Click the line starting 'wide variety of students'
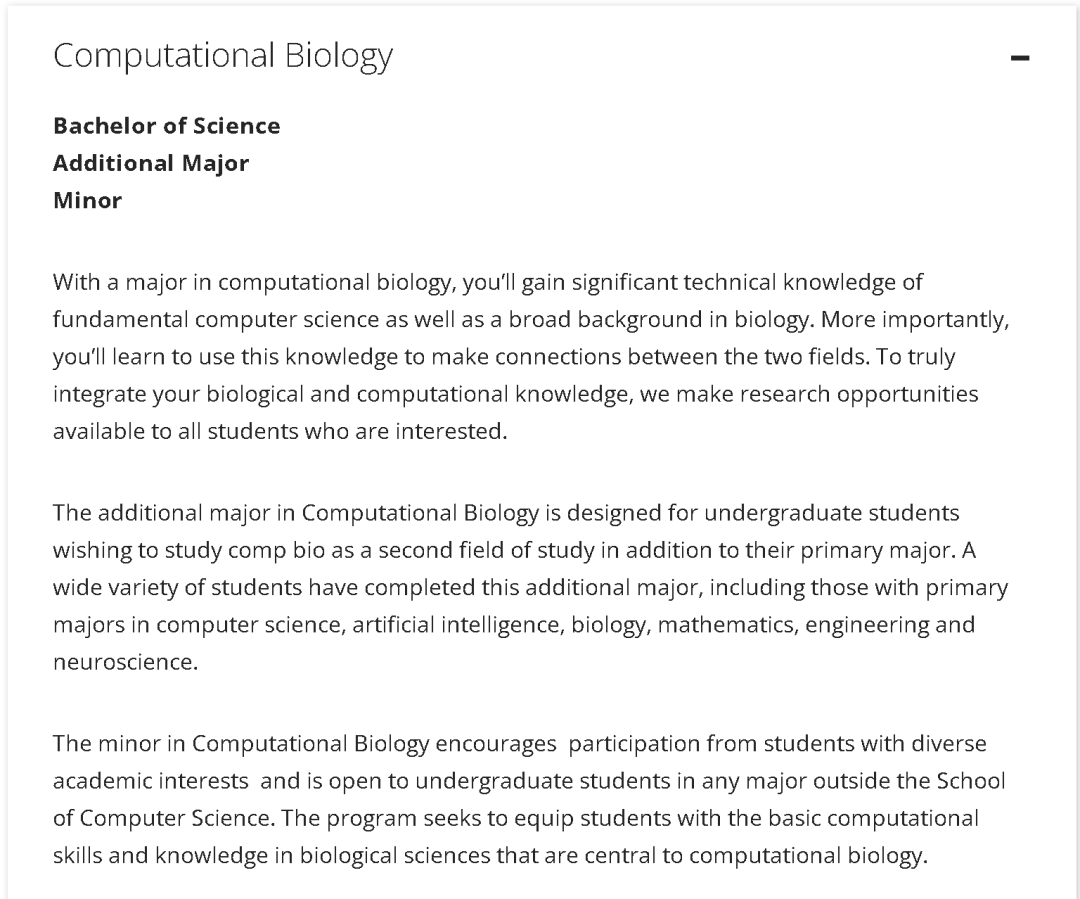This screenshot has height=899, width=1080. (x=531, y=588)
